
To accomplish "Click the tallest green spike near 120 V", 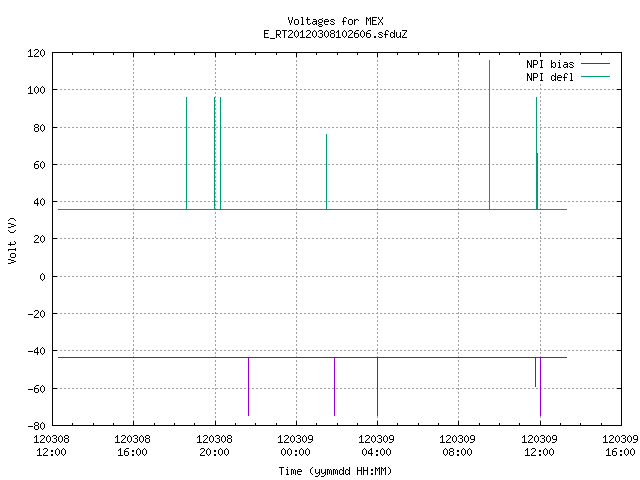I will click(489, 135).
